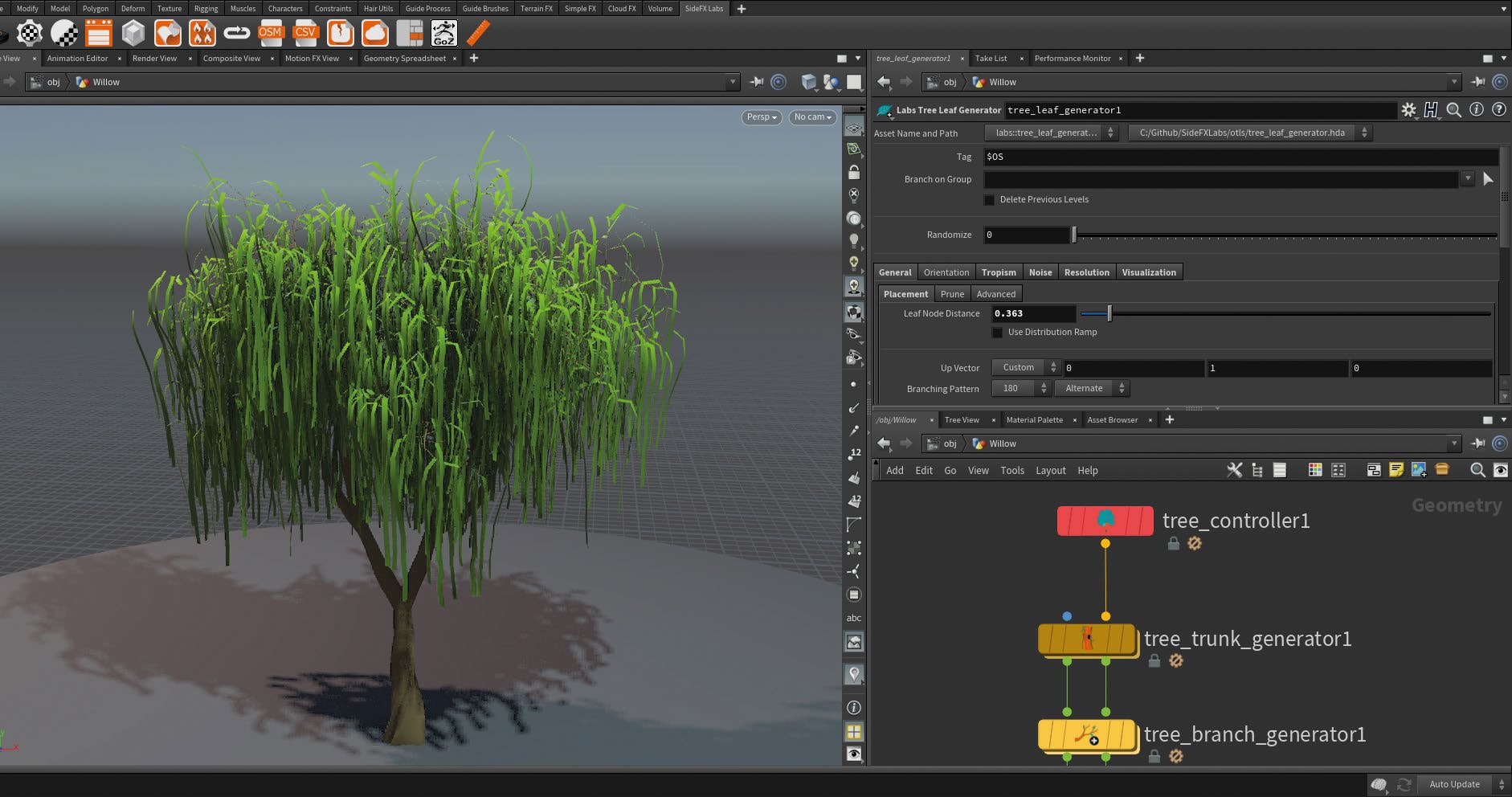Open network editor tools wrench icon

(1235, 470)
